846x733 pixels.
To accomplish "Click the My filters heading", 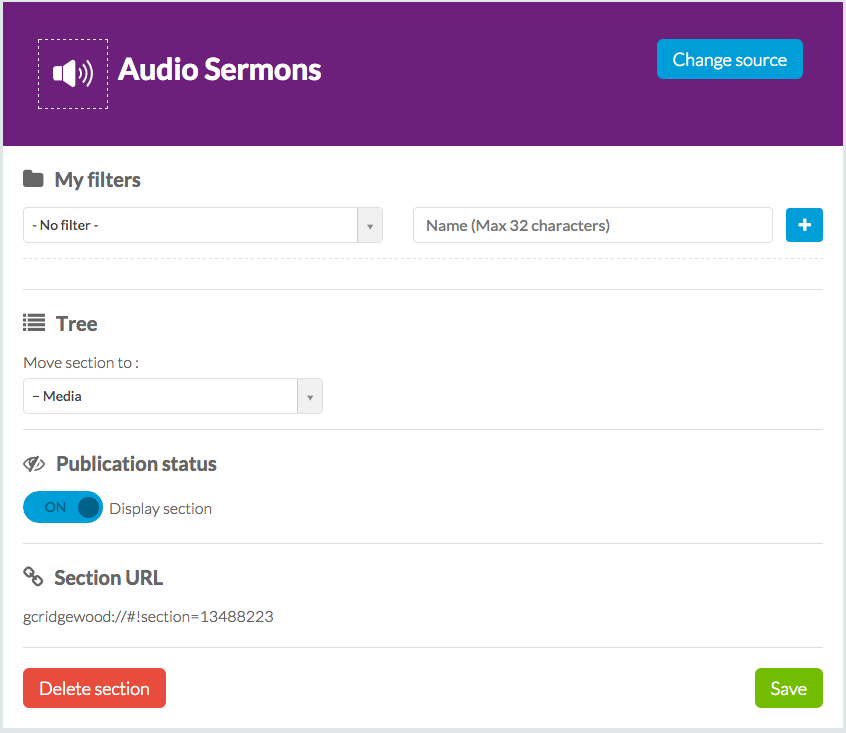I will coord(97,180).
